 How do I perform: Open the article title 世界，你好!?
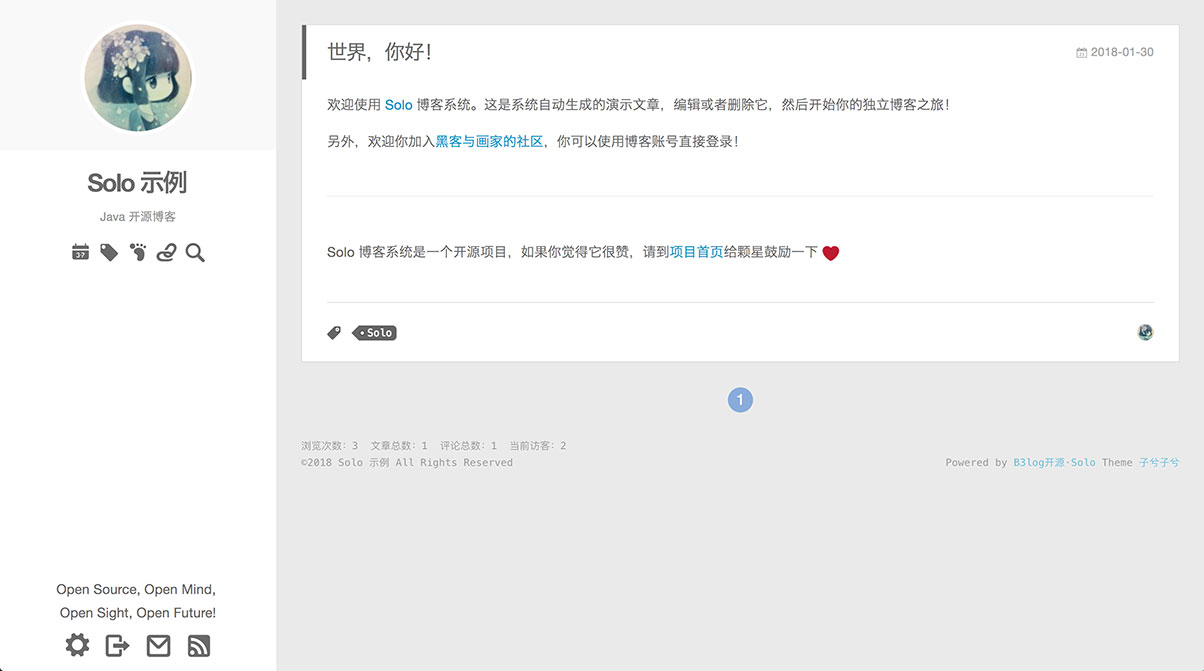(x=379, y=52)
